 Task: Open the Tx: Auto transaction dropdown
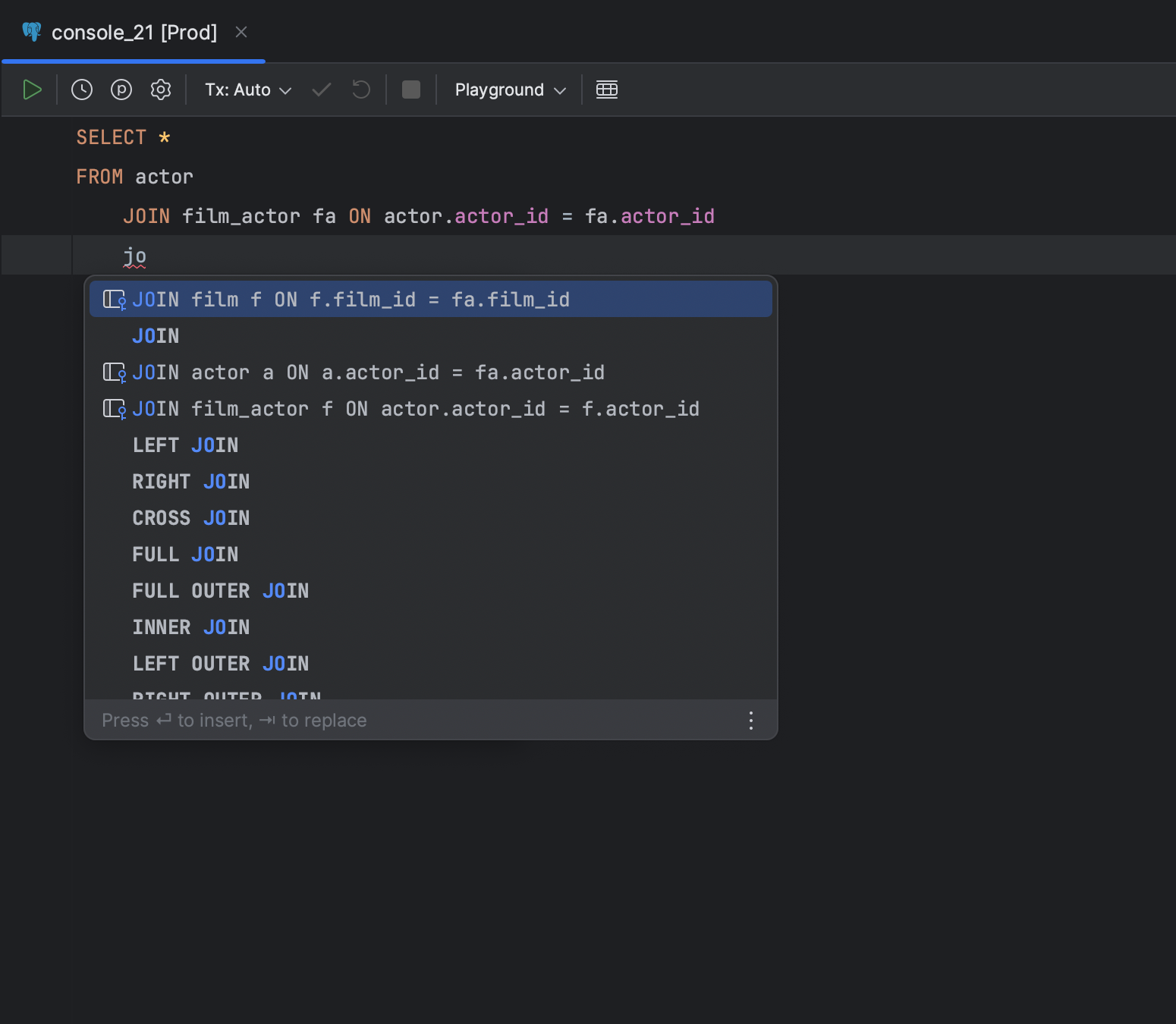click(x=248, y=90)
